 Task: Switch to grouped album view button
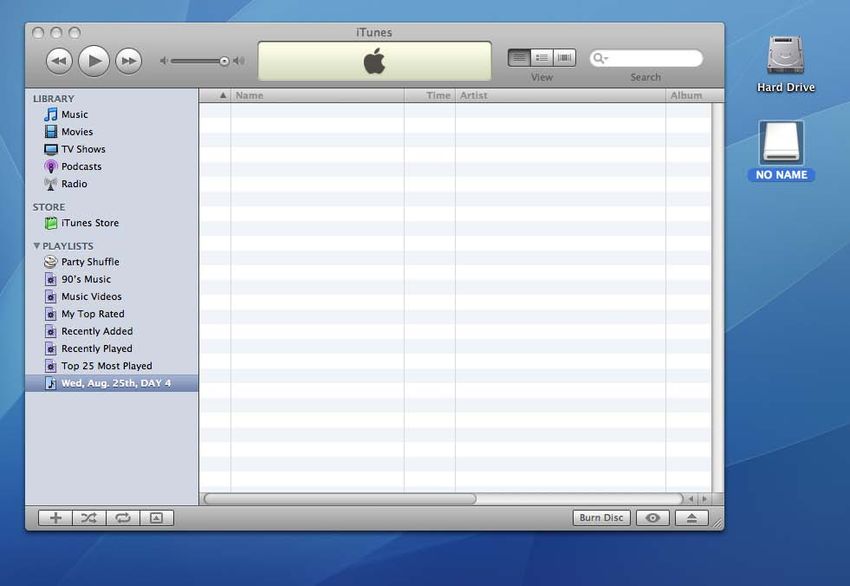pos(542,57)
